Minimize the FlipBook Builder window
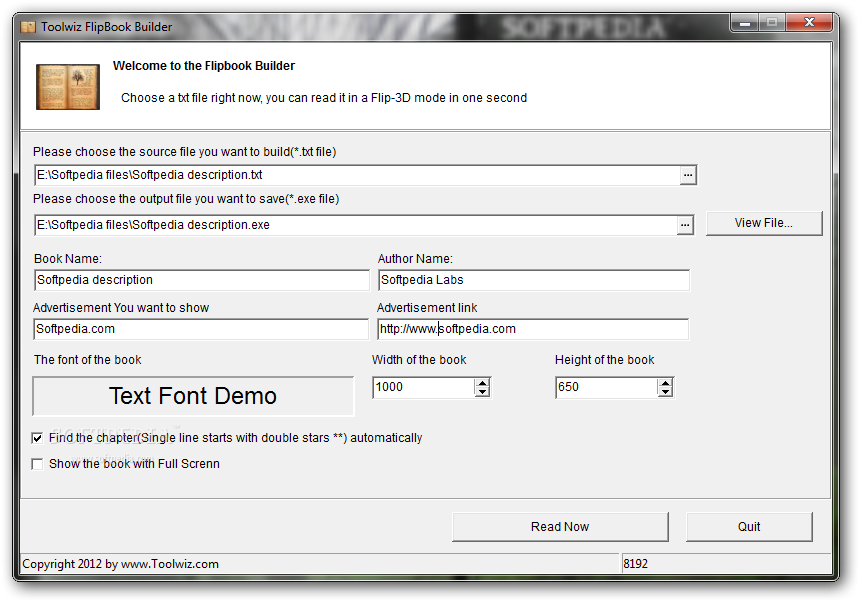The image size is (860, 602). (x=745, y=23)
